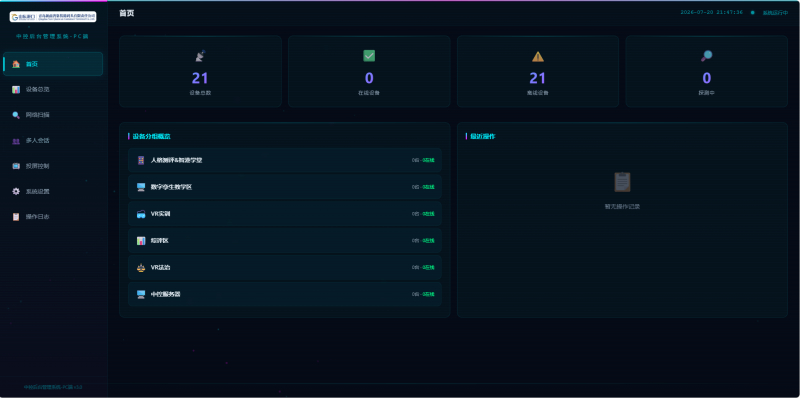
Task: Click the 21 count for 离线设备
Action: (x=538, y=78)
